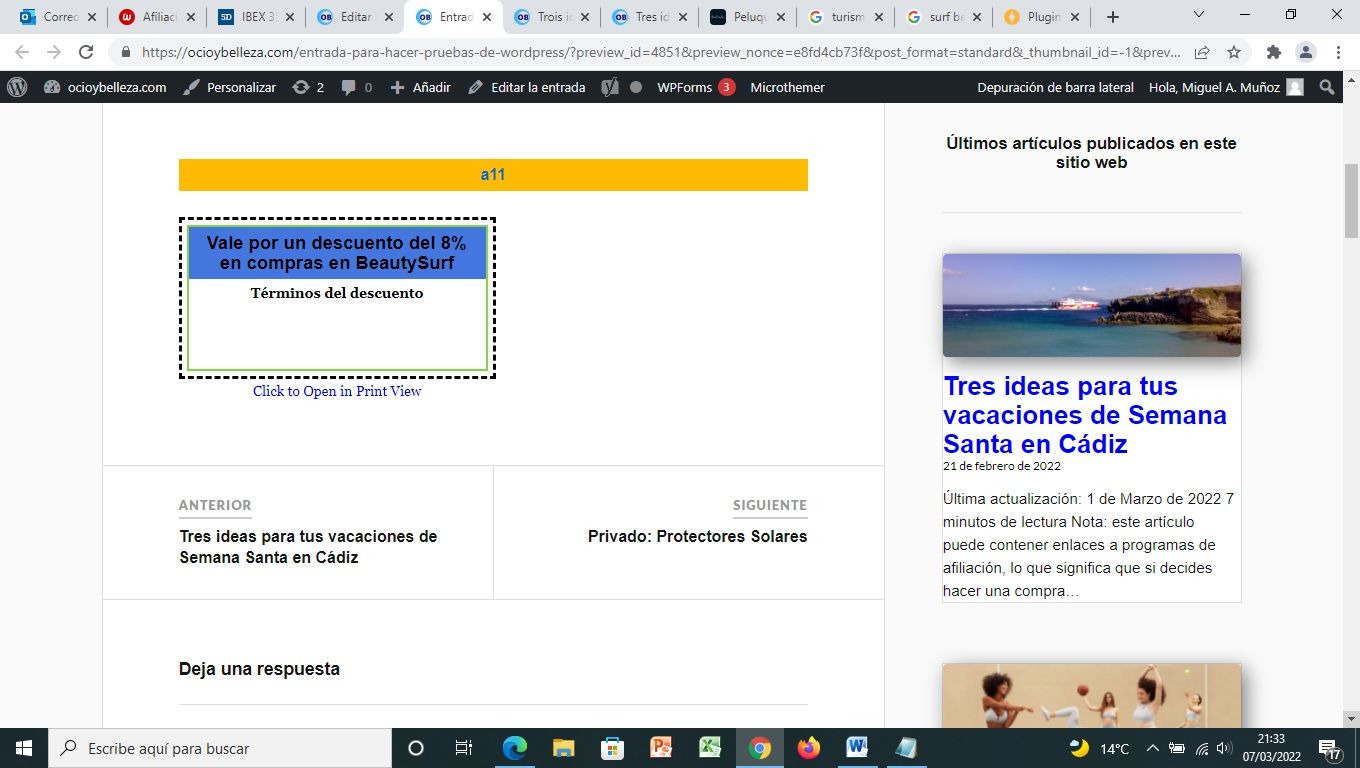1360x768 pixels.
Task: Click the 21 de febrero de 2022 date
Action: tap(1002, 466)
